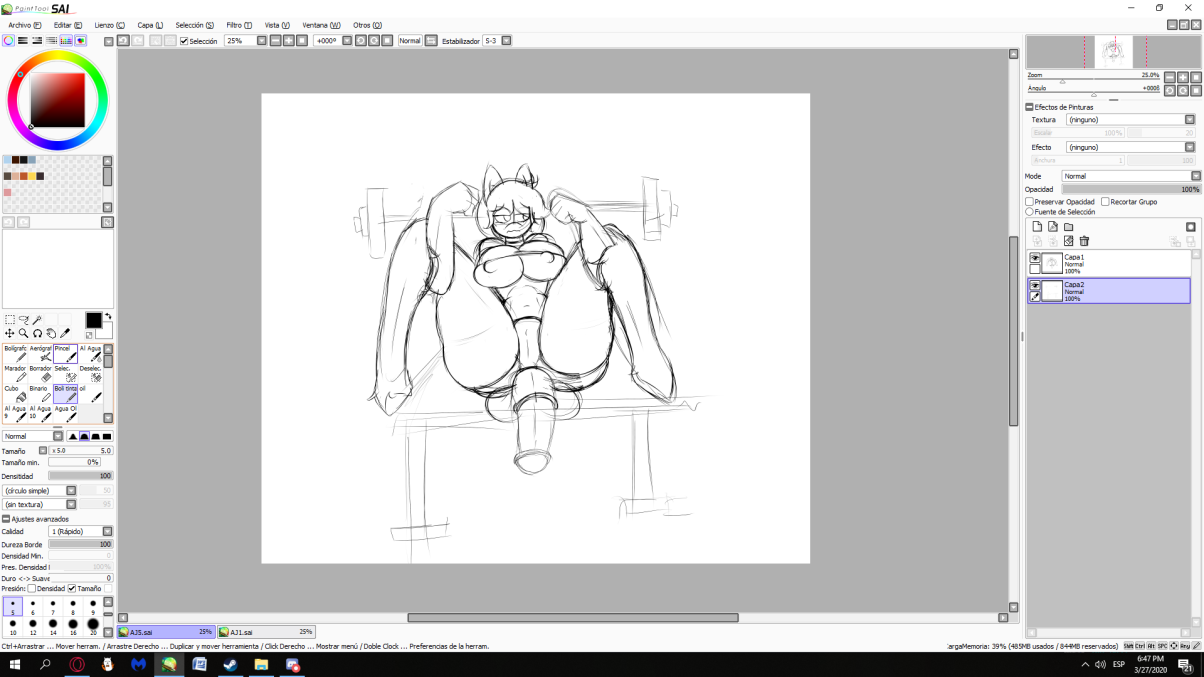Select brush size preset 10
Image resolution: width=1204 pixels, height=677 pixels.
(13, 627)
